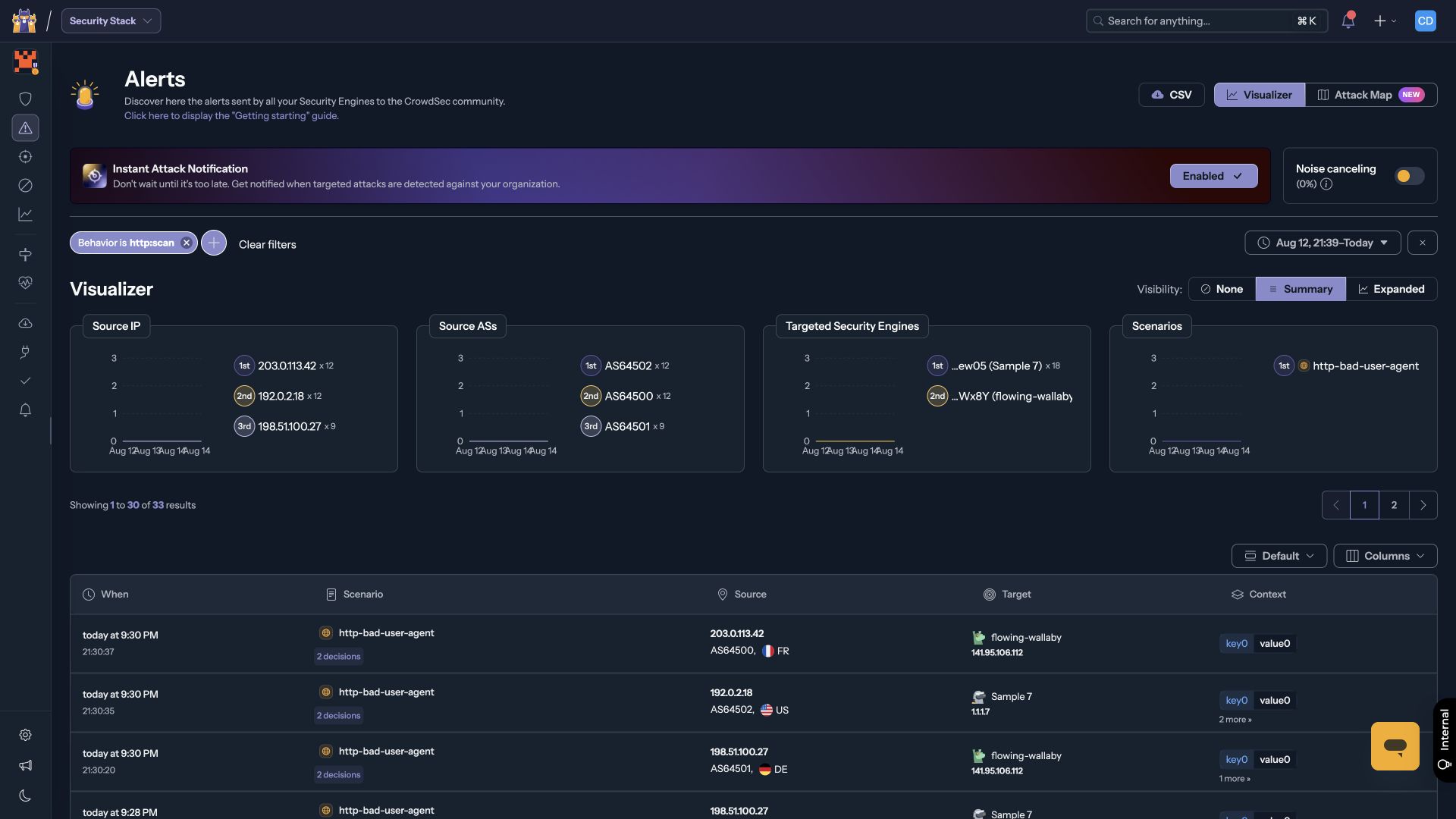
Task: Toggle Instant Attack Notification Enabled button
Action: point(1213,176)
